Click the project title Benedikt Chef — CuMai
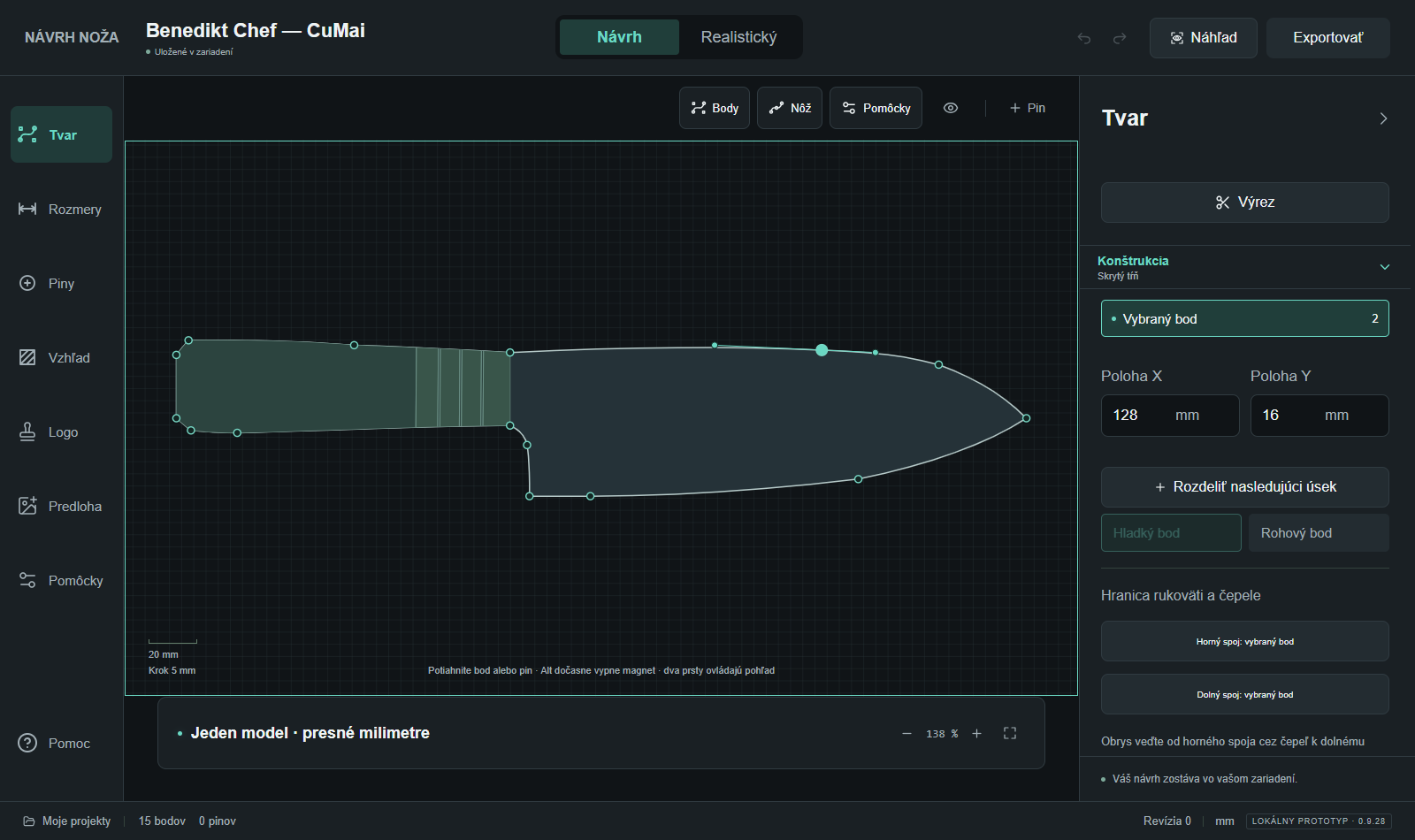1415x840 pixels. point(256,30)
